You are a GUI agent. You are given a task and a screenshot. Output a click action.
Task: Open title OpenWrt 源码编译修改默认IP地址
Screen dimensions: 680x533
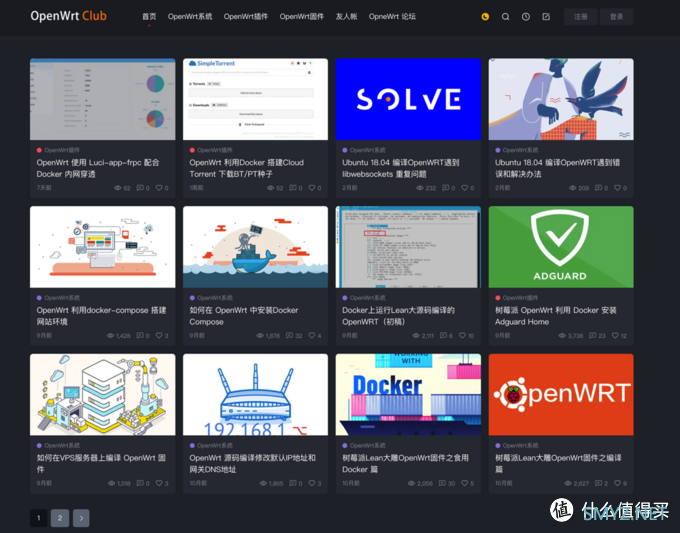point(252,464)
